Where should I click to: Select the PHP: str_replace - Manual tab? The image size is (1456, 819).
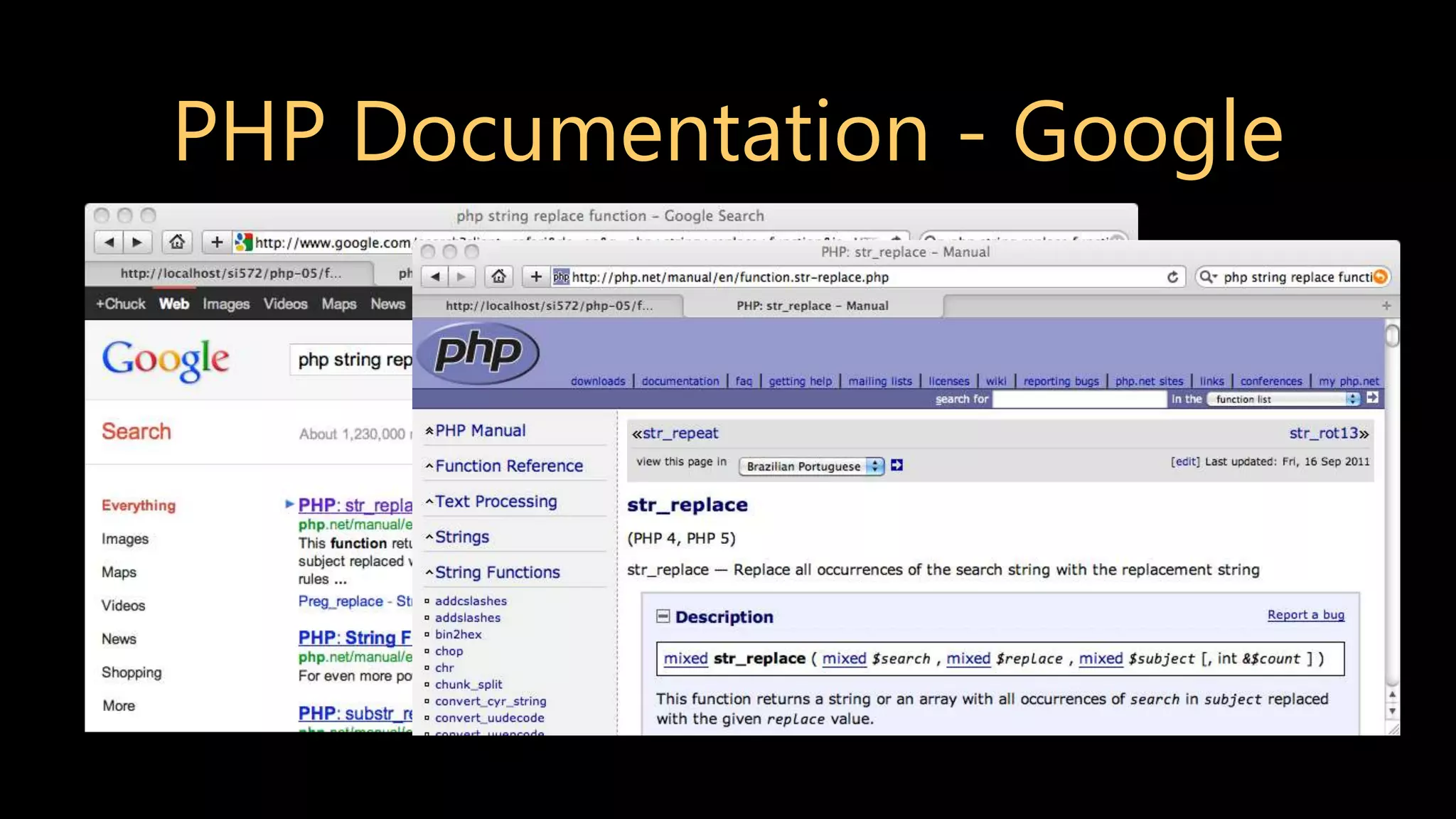[x=813, y=306]
